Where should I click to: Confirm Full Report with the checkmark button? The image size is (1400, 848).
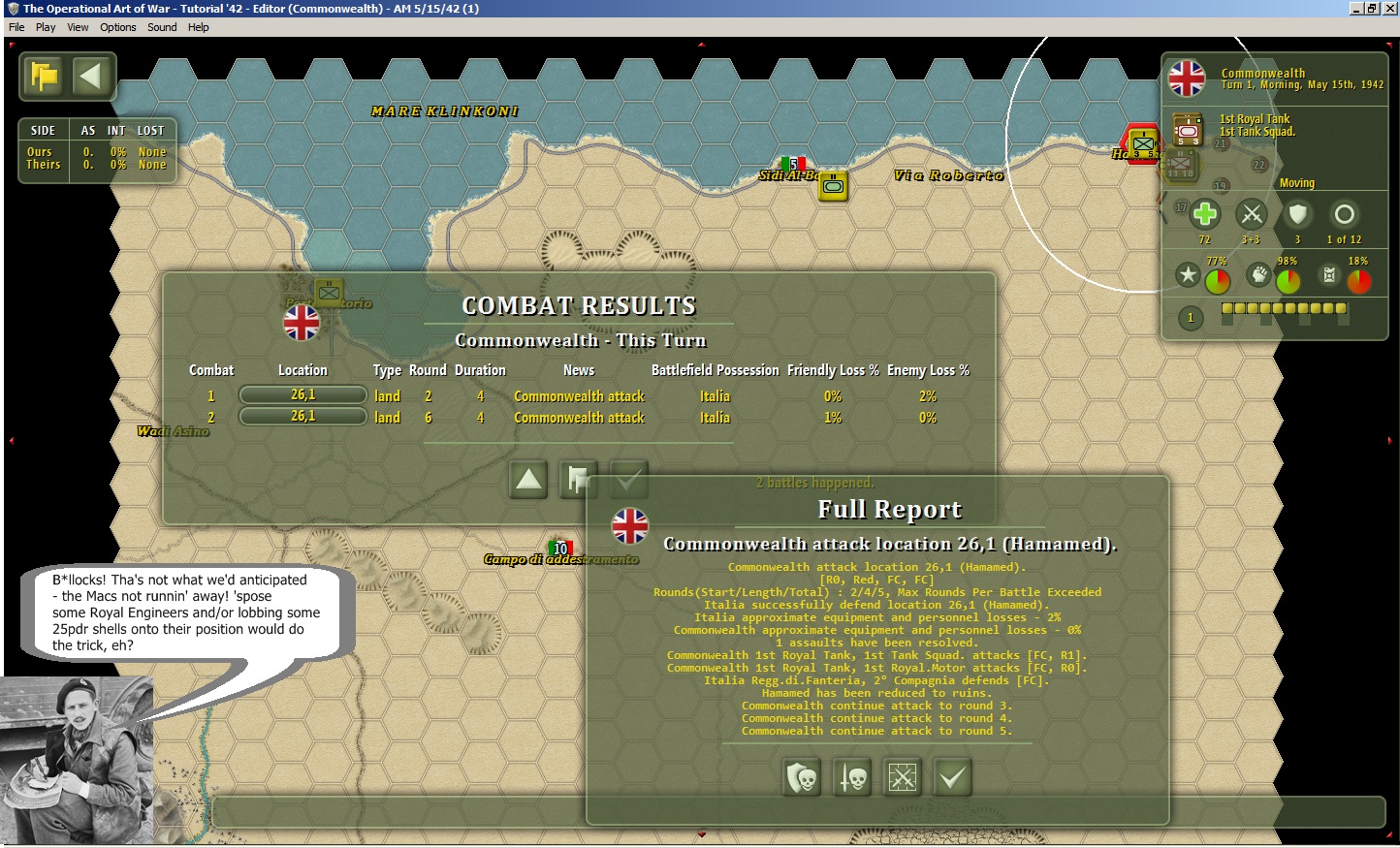tap(953, 777)
